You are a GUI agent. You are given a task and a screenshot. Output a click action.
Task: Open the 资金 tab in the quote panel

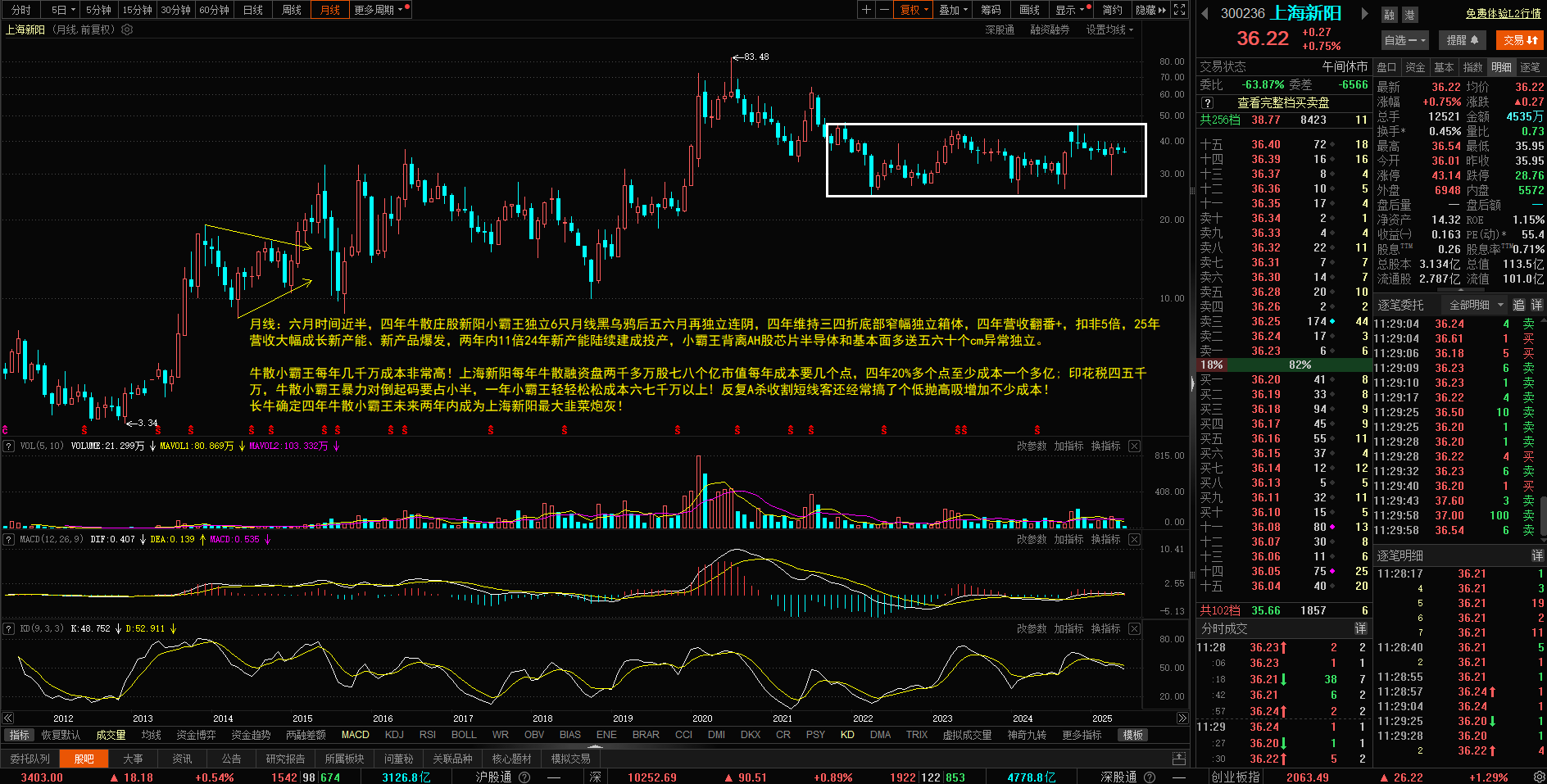coord(1415,67)
